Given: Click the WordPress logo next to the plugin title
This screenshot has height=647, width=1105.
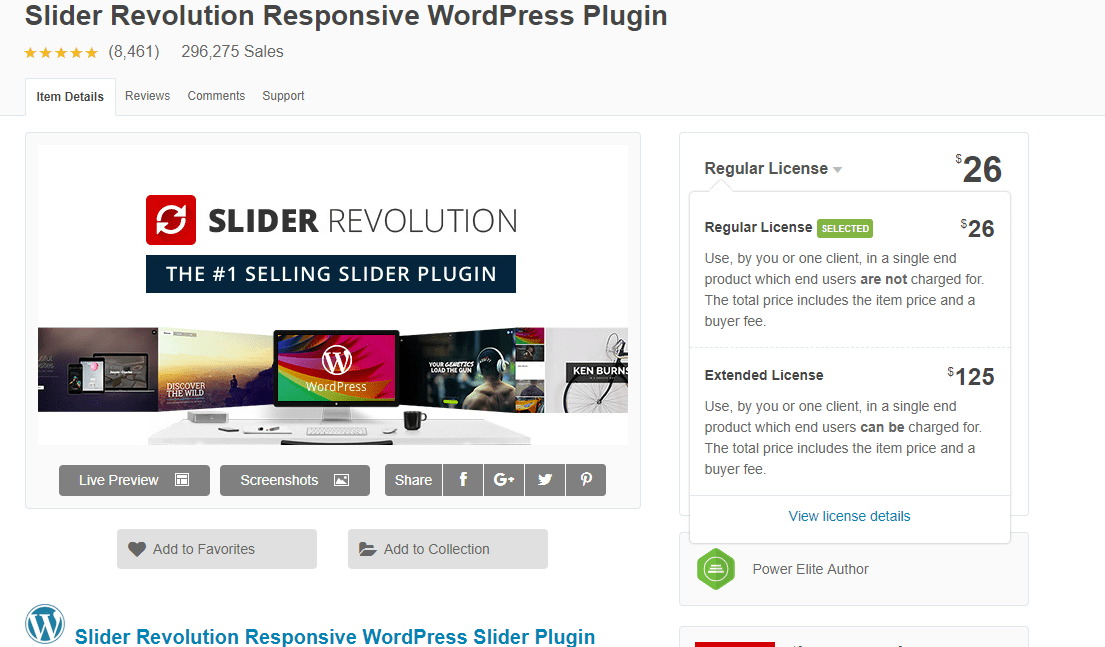Looking at the screenshot, I should coord(44,623).
